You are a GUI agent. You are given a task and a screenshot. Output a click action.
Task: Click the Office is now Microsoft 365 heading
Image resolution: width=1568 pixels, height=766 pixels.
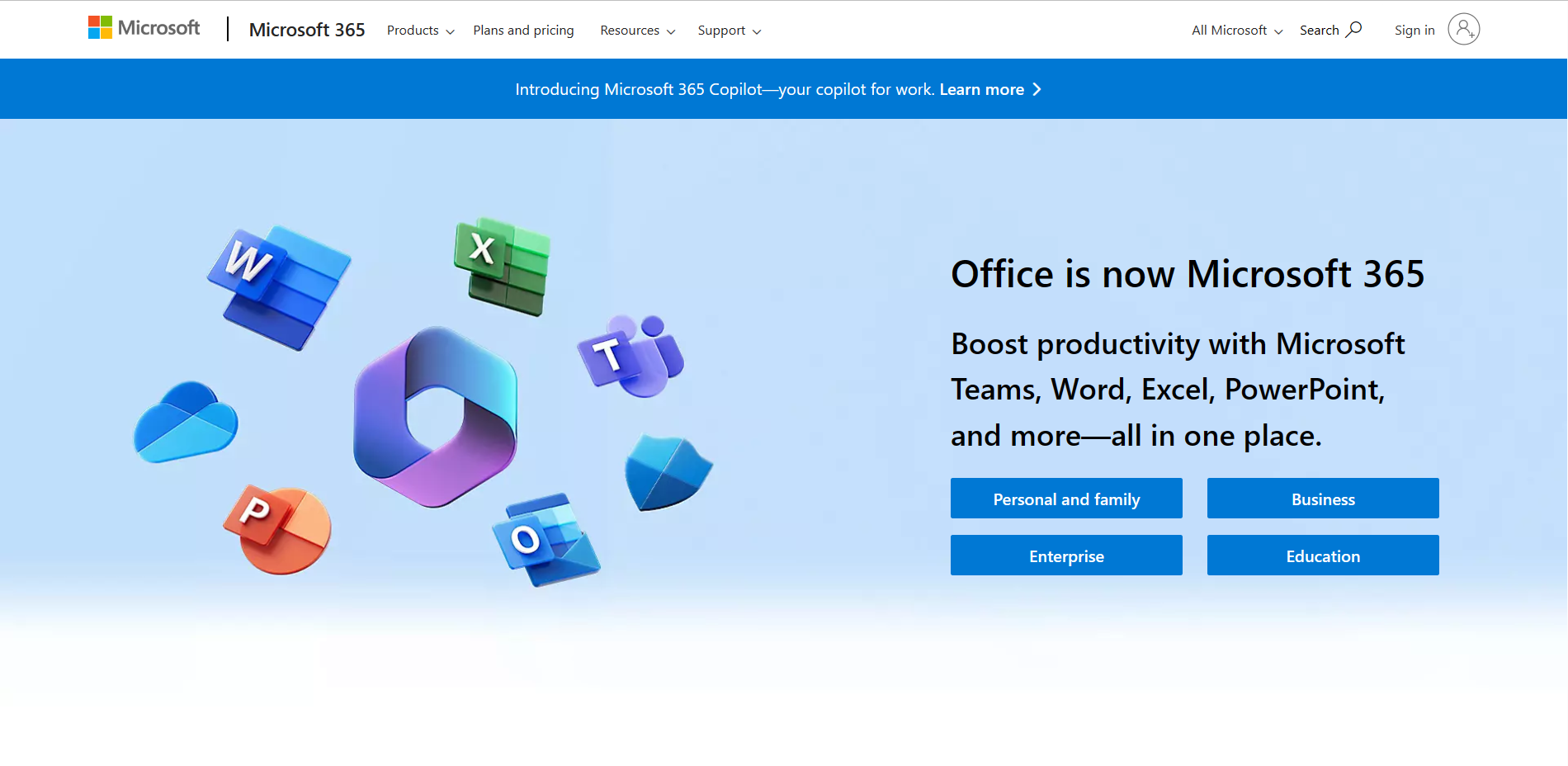(1188, 274)
